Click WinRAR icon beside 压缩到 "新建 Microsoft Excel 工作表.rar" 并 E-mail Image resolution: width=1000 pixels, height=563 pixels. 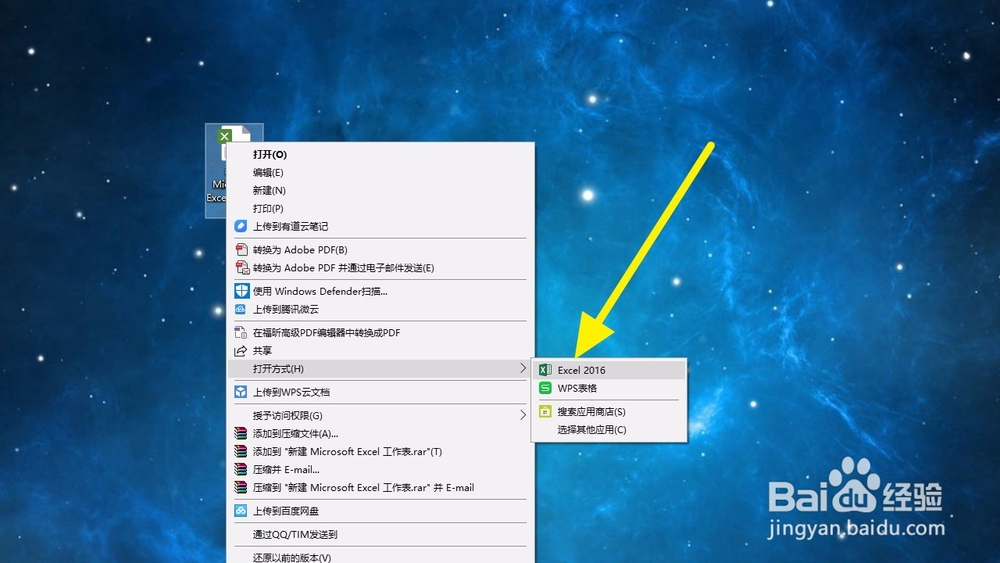(240, 487)
